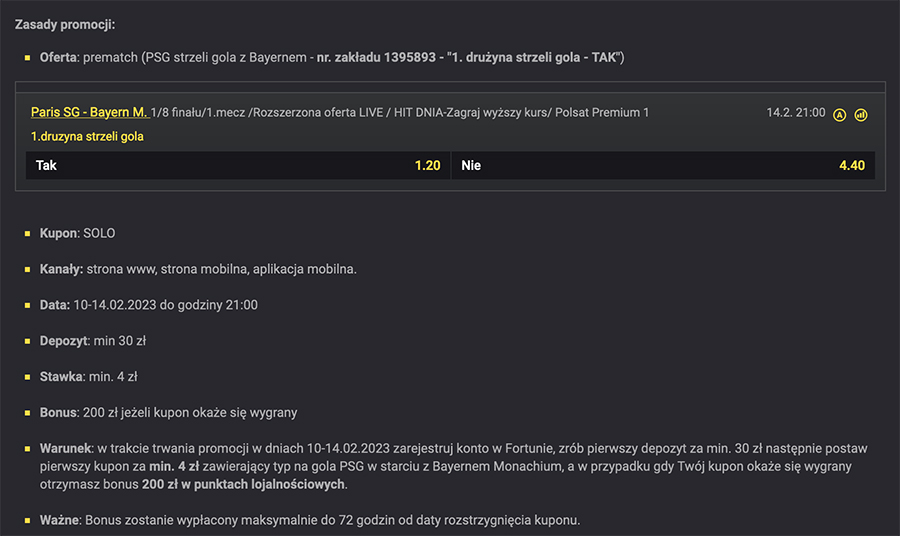Click the yellow bullet beside Data
The height and width of the screenshot is (536, 900).
(29, 305)
